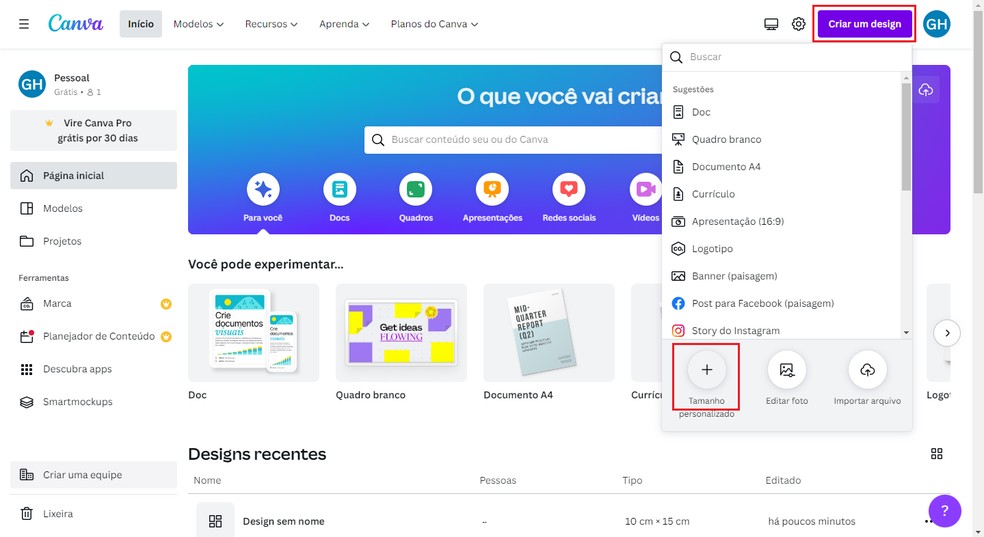984x537 pixels.
Task: Click the Criar um design button
Action: [864, 24]
